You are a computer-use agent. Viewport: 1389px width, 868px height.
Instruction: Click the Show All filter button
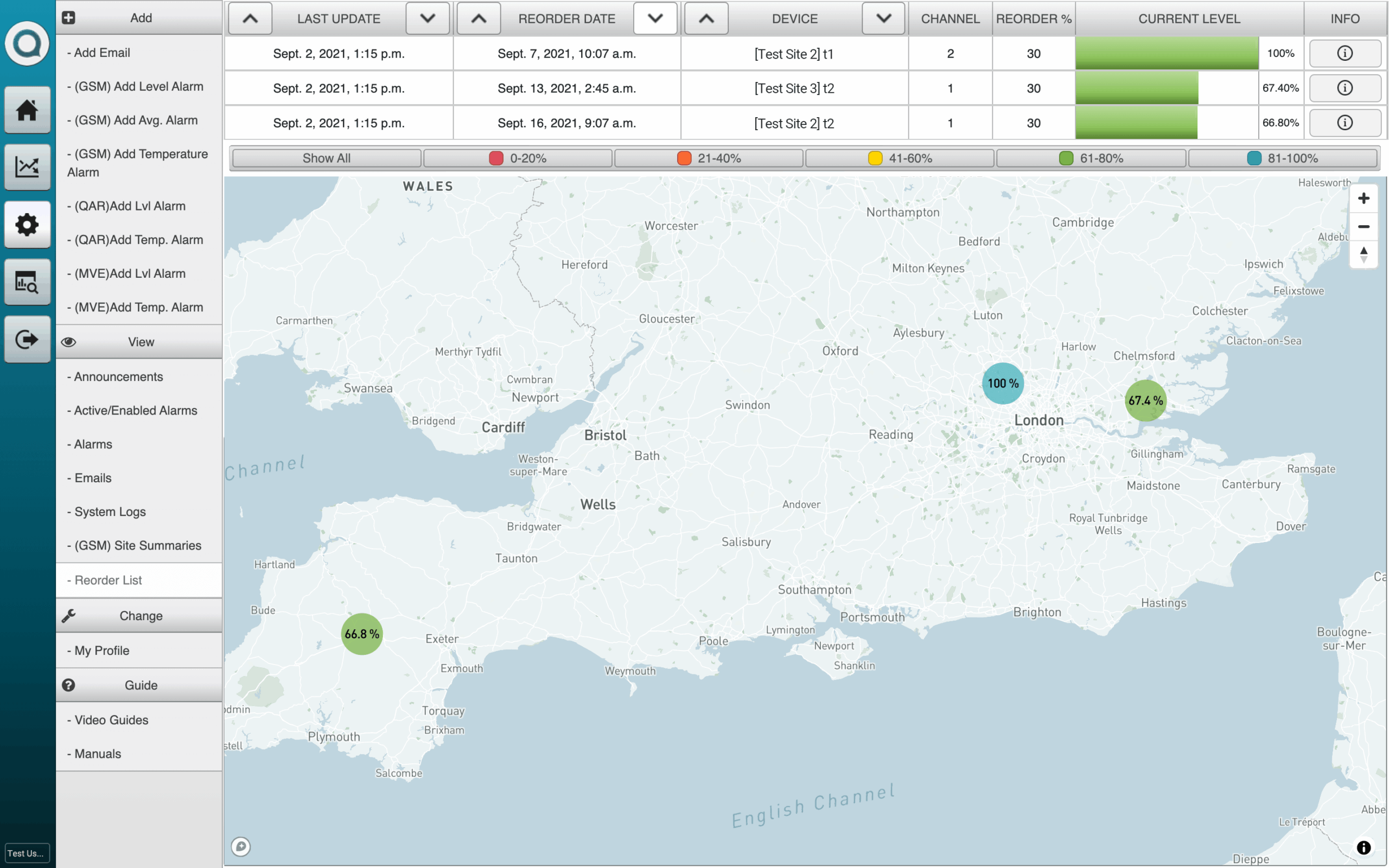click(326, 158)
